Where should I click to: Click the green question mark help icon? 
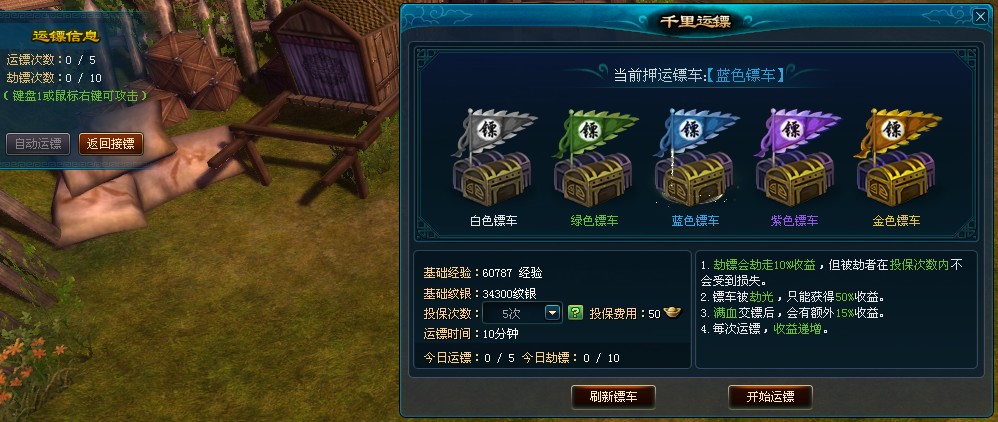[x=575, y=313]
